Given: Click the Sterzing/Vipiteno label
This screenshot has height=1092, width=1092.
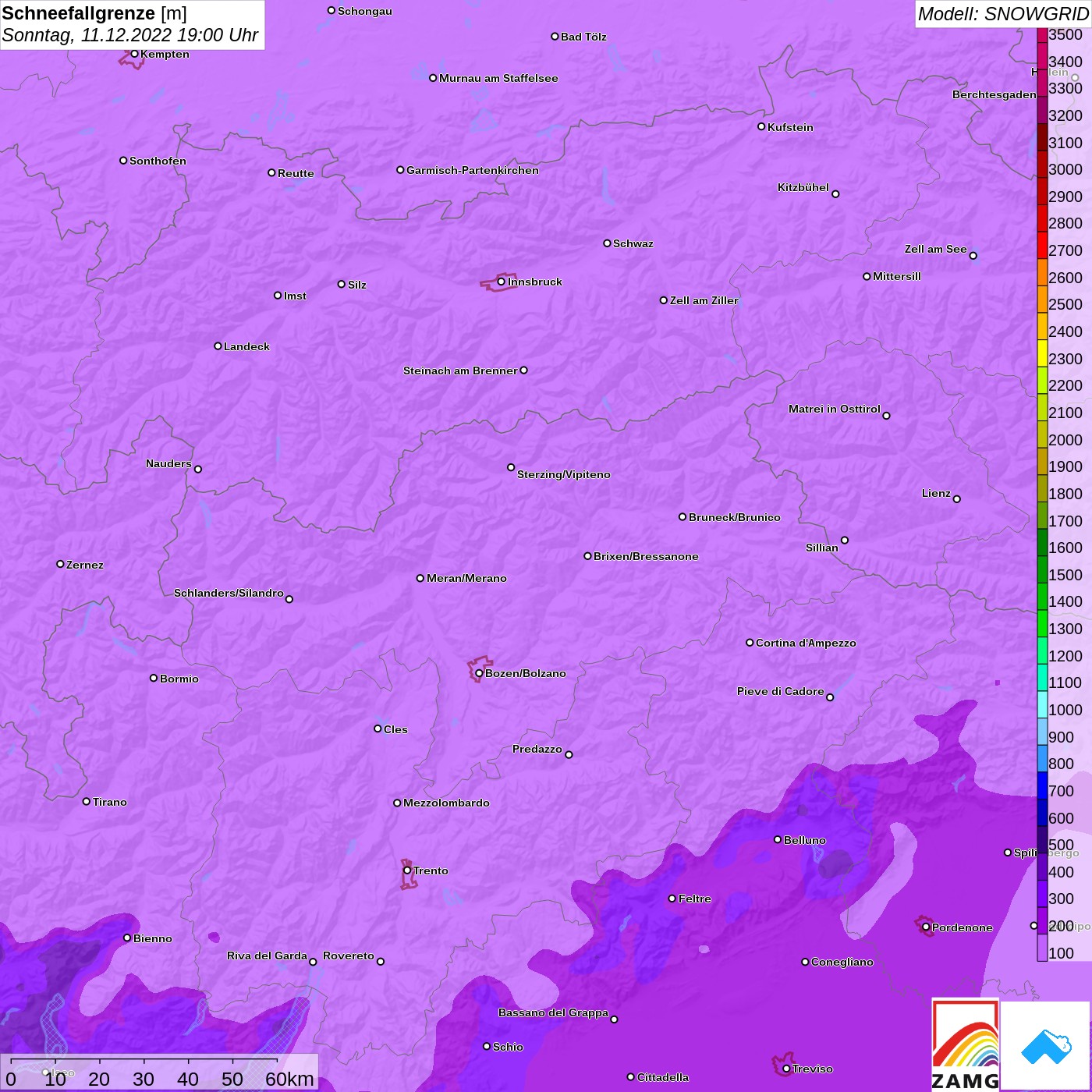Looking at the screenshot, I should pos(564,474).
